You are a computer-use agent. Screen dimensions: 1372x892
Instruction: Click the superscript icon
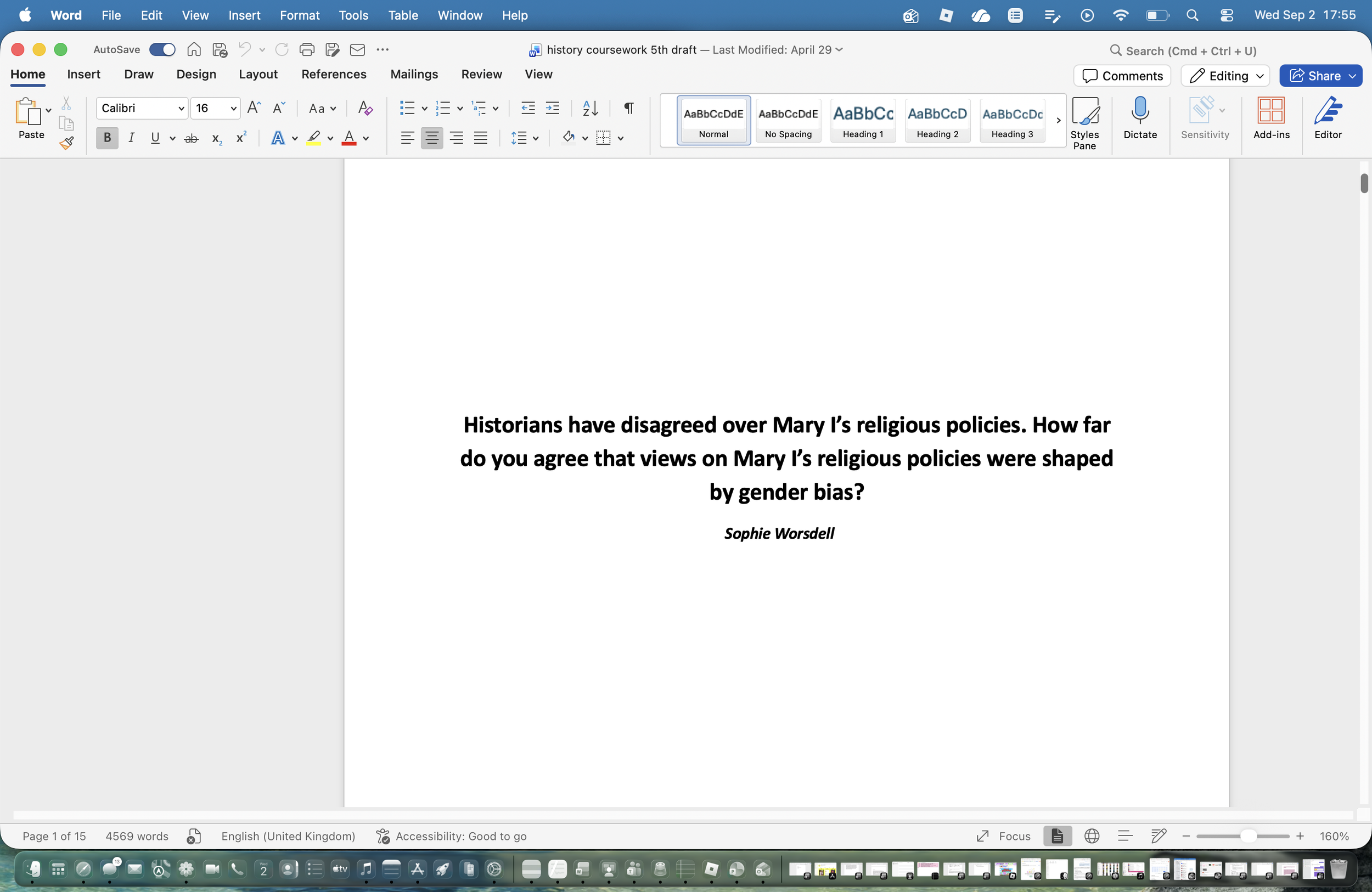click(x=241, y=137)
